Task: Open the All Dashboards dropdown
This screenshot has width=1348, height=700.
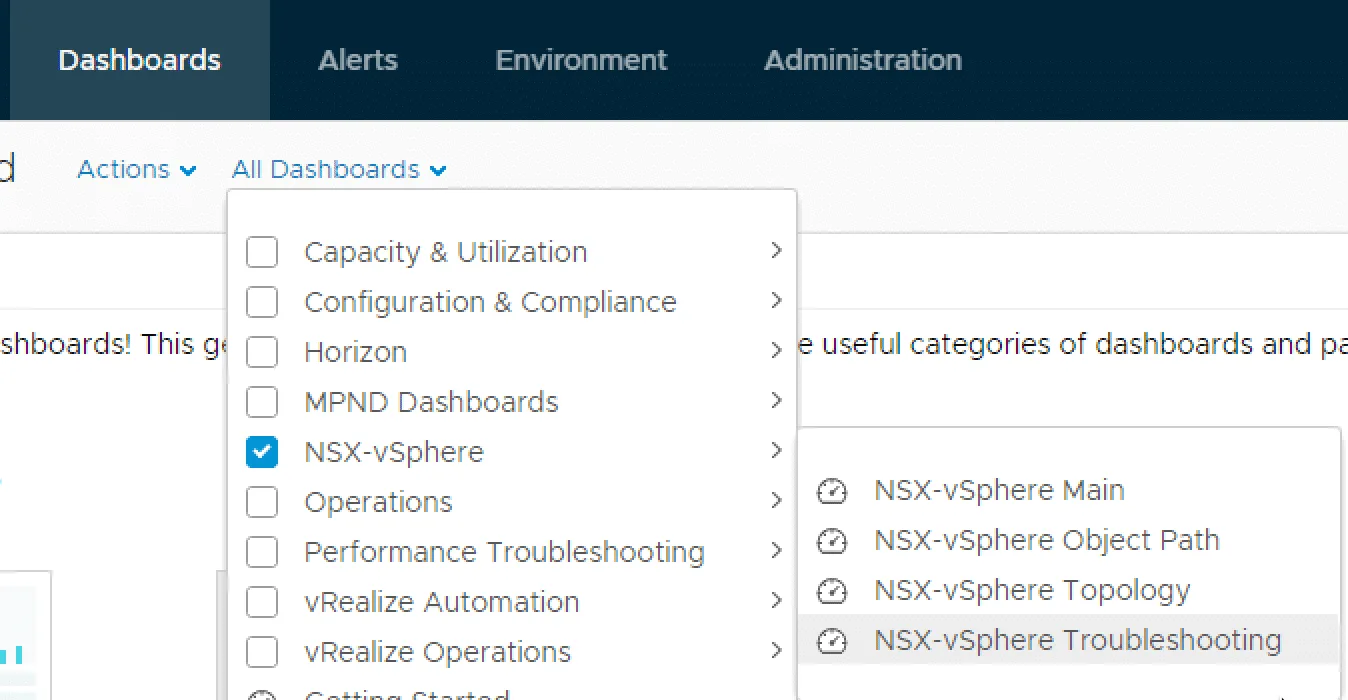Action: (338, 170)
